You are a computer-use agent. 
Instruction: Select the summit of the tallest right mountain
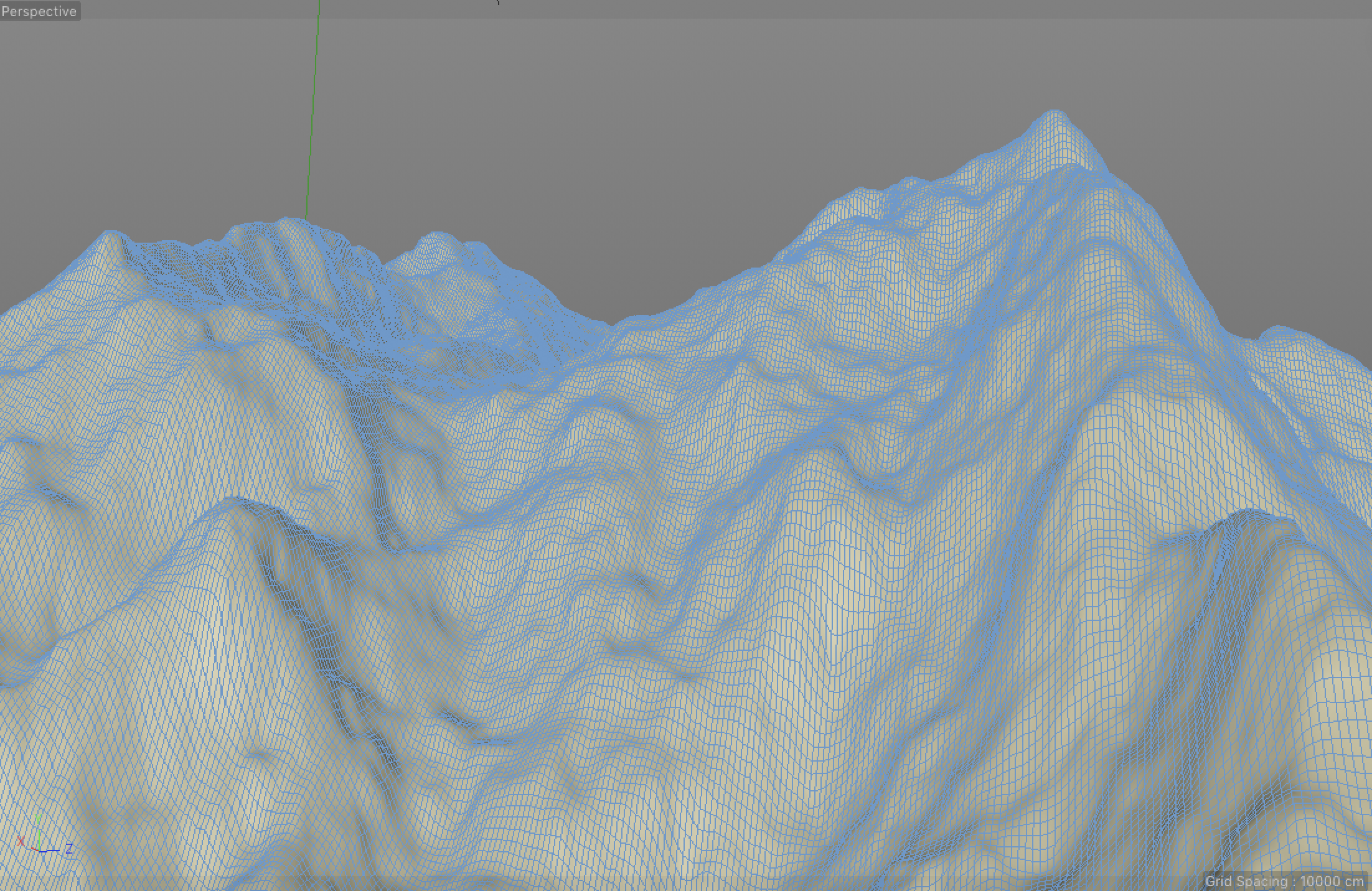[x=1053, y=113]
